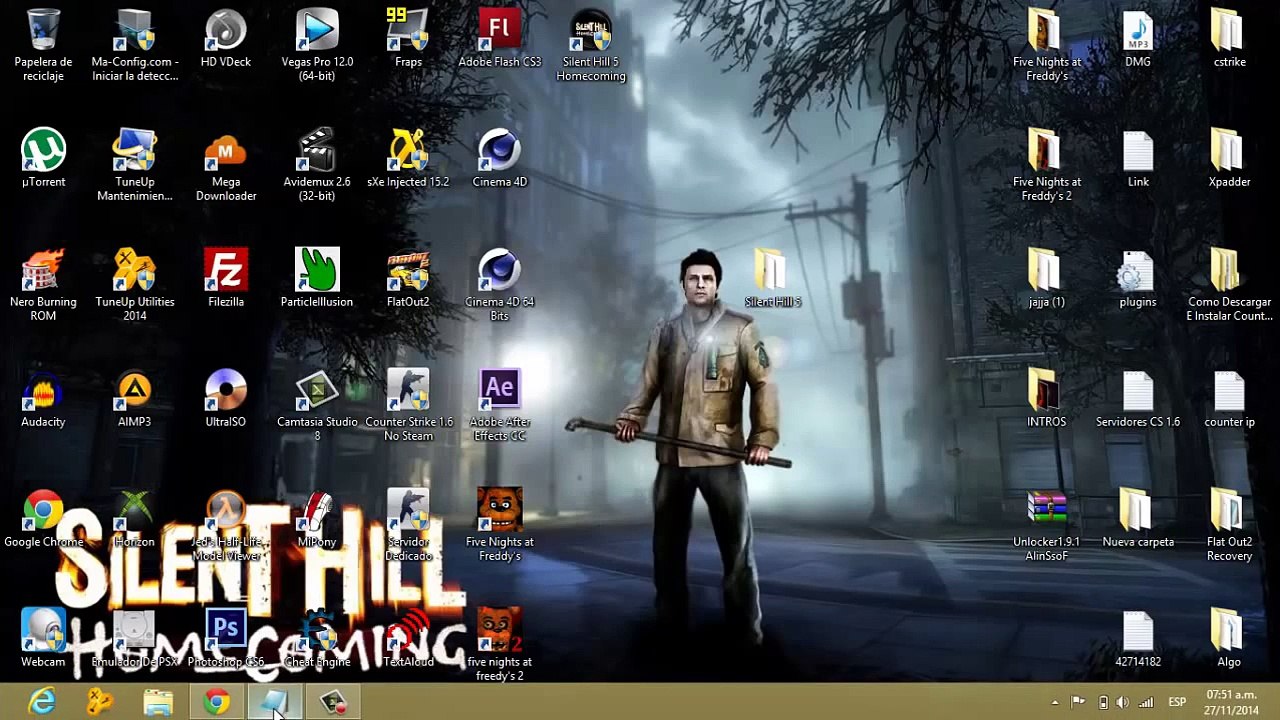Screen dimensions: 1280x720
Task: Show hidden tray icons arrow
Action: point(1055,703)
